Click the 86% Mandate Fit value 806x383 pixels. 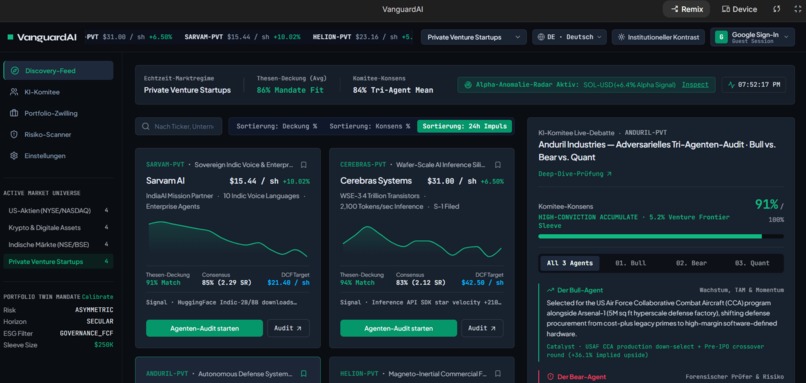pos(290,90)
